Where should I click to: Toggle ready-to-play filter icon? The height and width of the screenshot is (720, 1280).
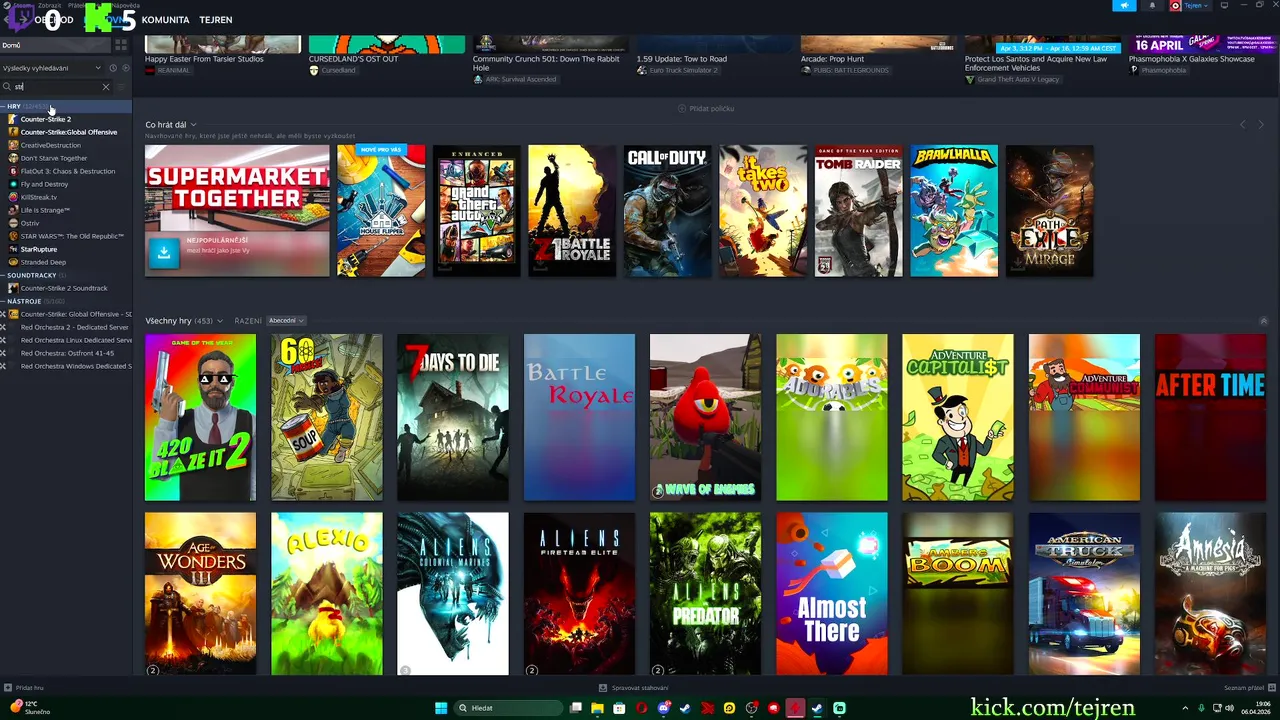124,68
